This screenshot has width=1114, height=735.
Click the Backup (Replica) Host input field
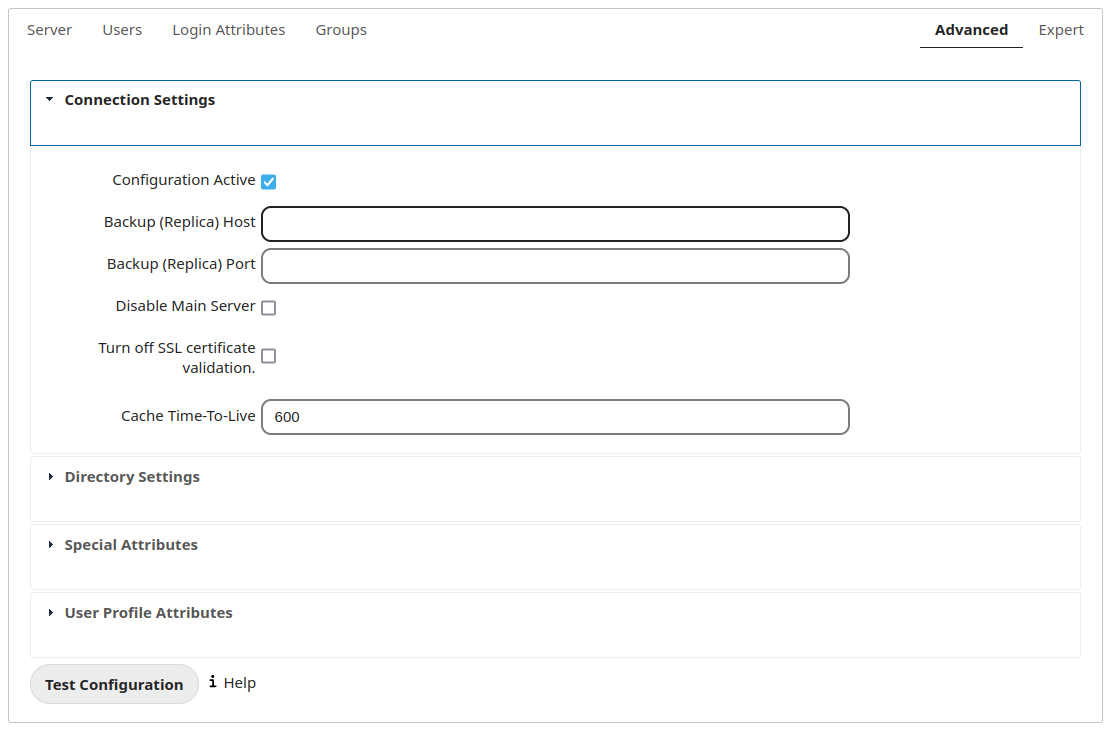(x=555, y=223)
